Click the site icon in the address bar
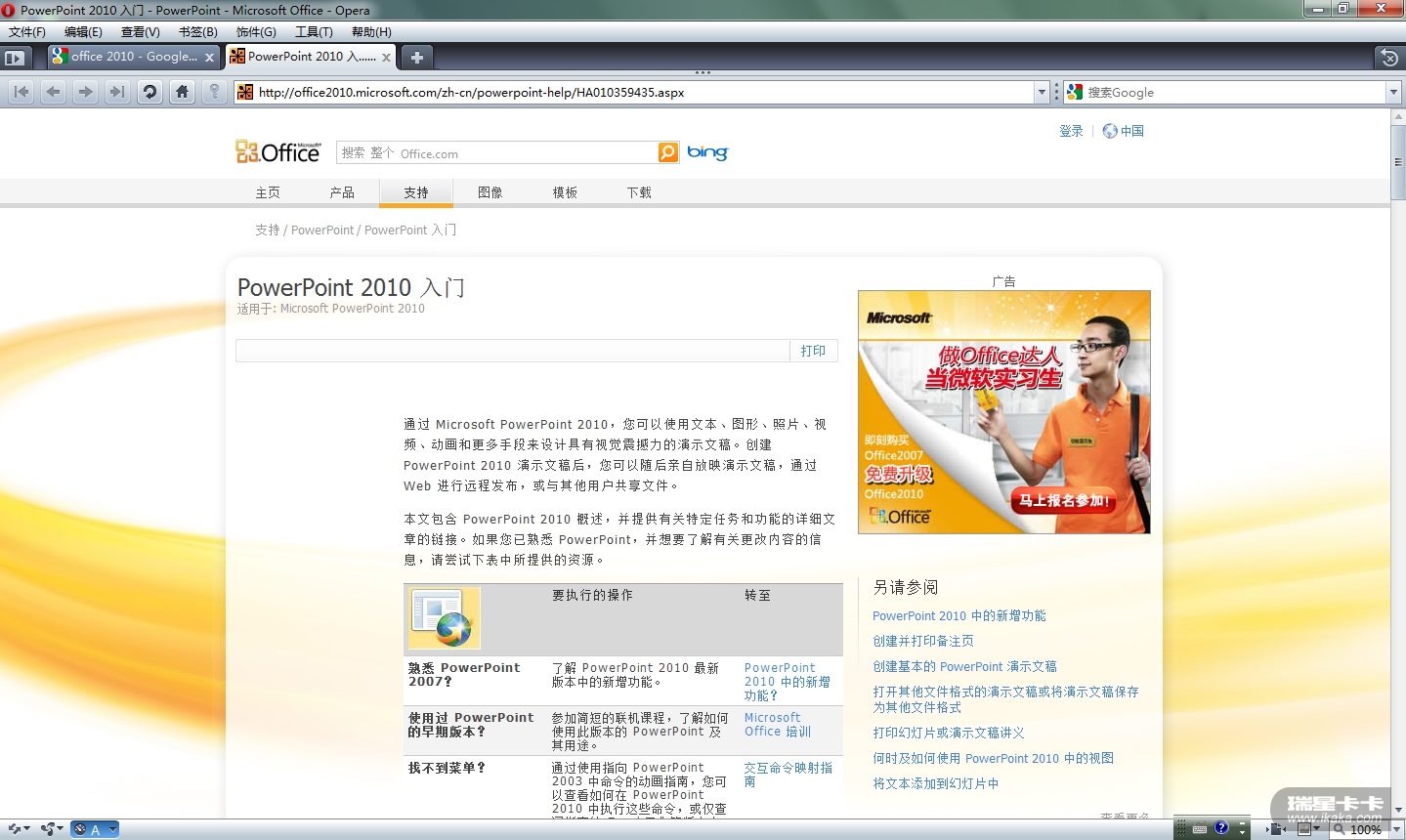This screenshot has width=1406, height=840. (245, 92)
